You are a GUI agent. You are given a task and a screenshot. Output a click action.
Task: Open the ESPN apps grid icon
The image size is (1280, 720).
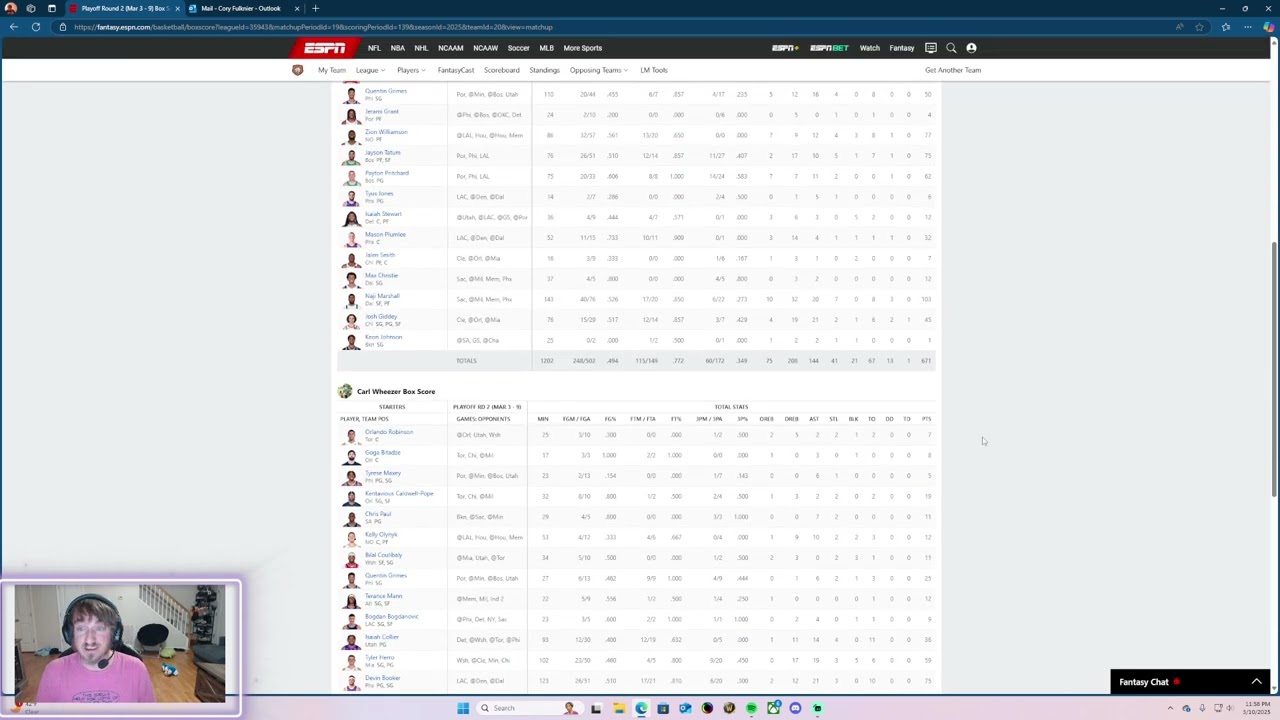[930, 48]
